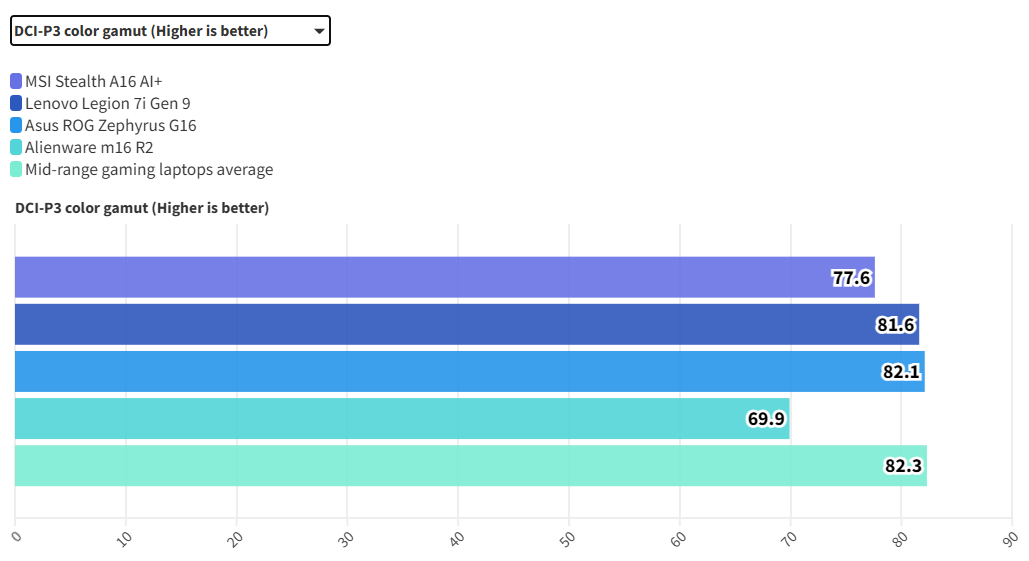
Task: Toggle the Asus ROG Zephyrus G16 label
Action: click(111, 125)
